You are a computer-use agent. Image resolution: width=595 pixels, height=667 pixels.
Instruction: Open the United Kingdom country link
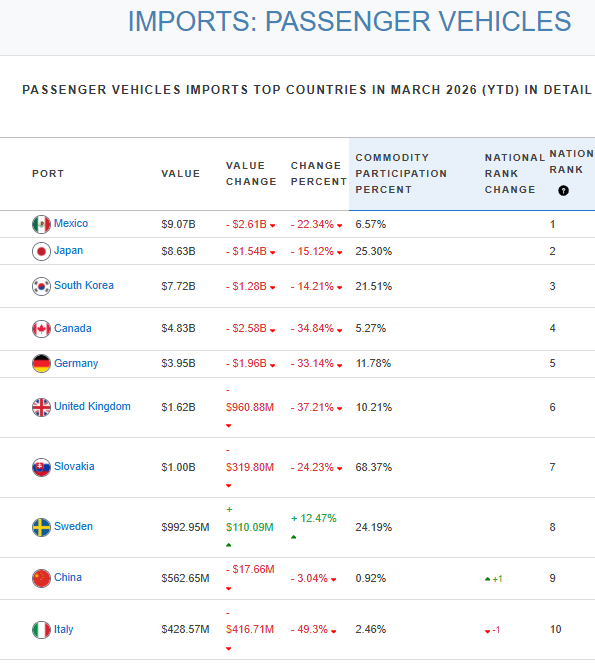tap(92, 407)
